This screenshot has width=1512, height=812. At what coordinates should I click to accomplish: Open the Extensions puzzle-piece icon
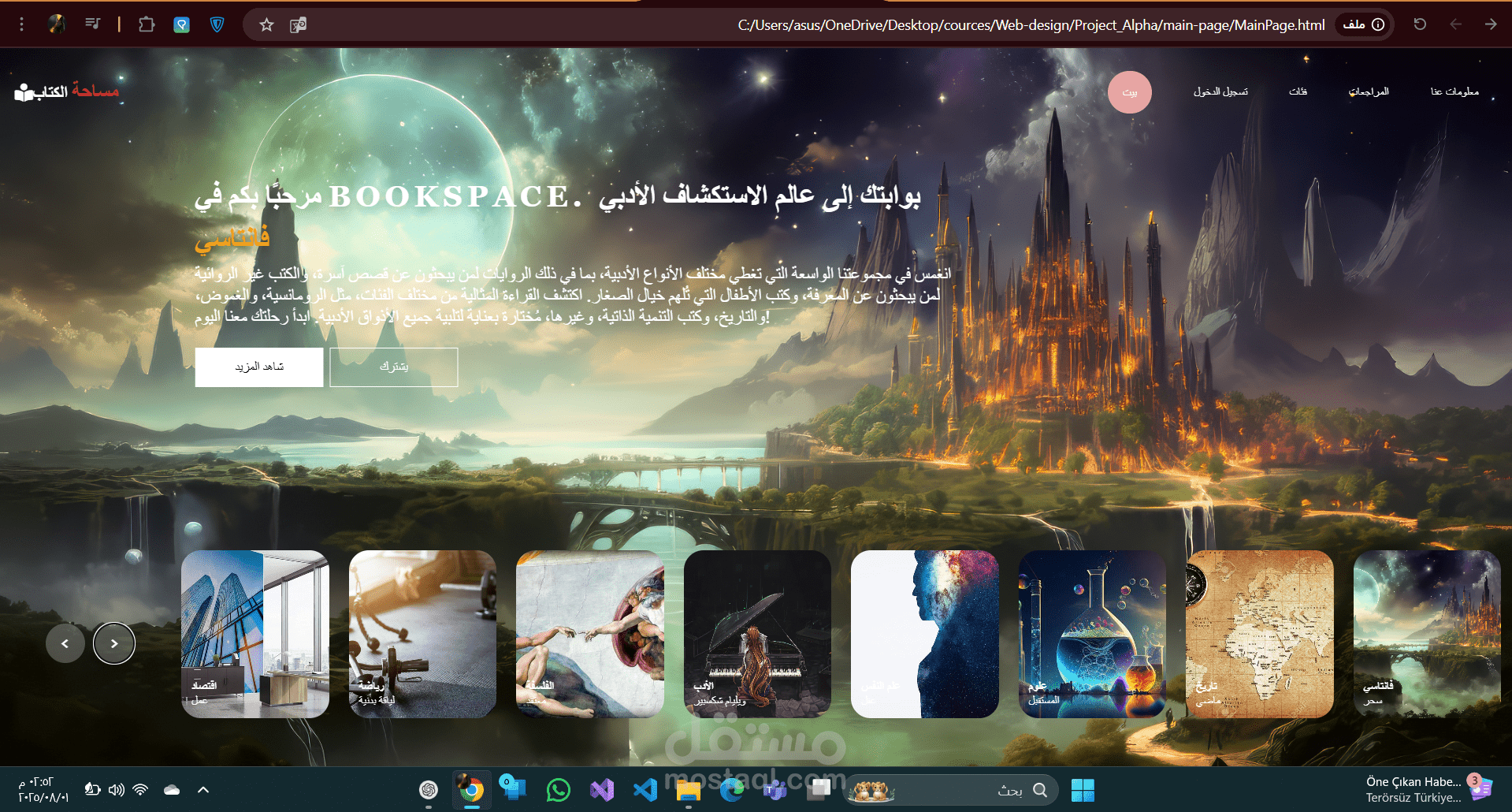[x=147, y=24]
